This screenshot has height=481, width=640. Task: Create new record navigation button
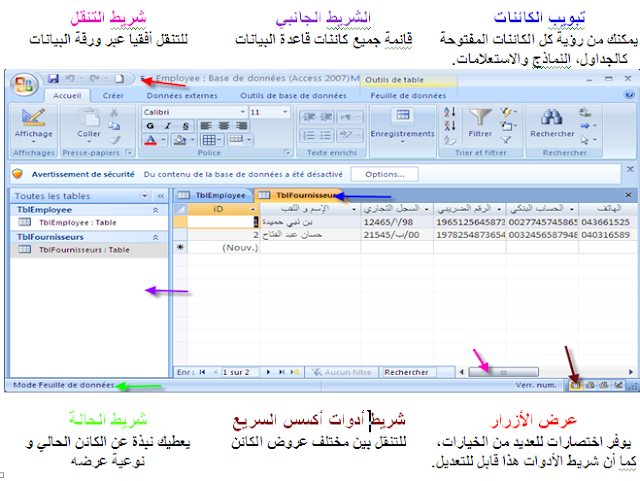coord(295,372)
